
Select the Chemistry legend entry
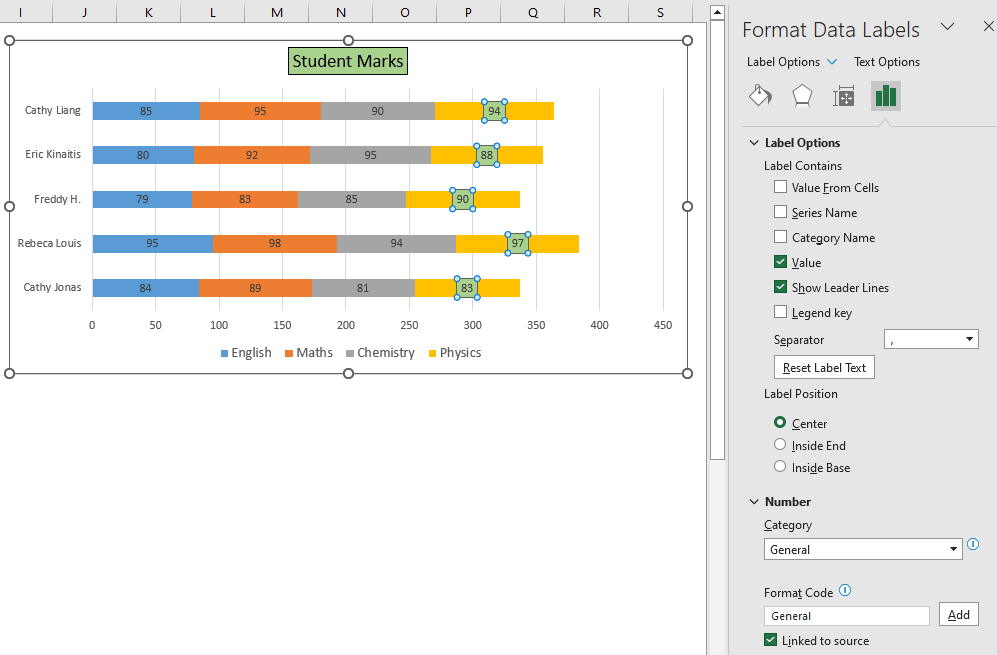click(x=380, y=353)
